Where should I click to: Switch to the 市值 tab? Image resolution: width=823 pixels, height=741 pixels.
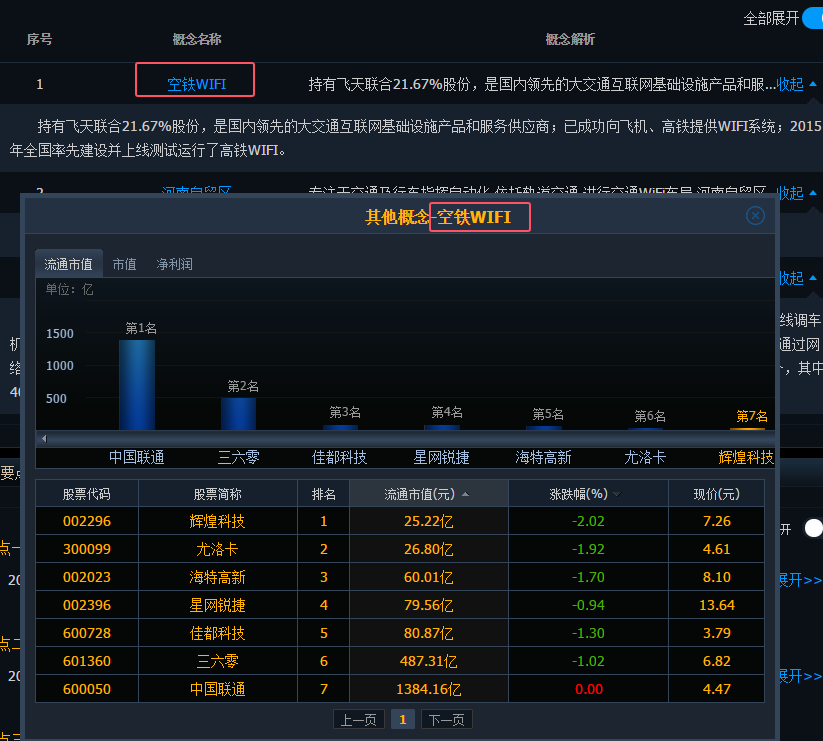tap(124, 264)
